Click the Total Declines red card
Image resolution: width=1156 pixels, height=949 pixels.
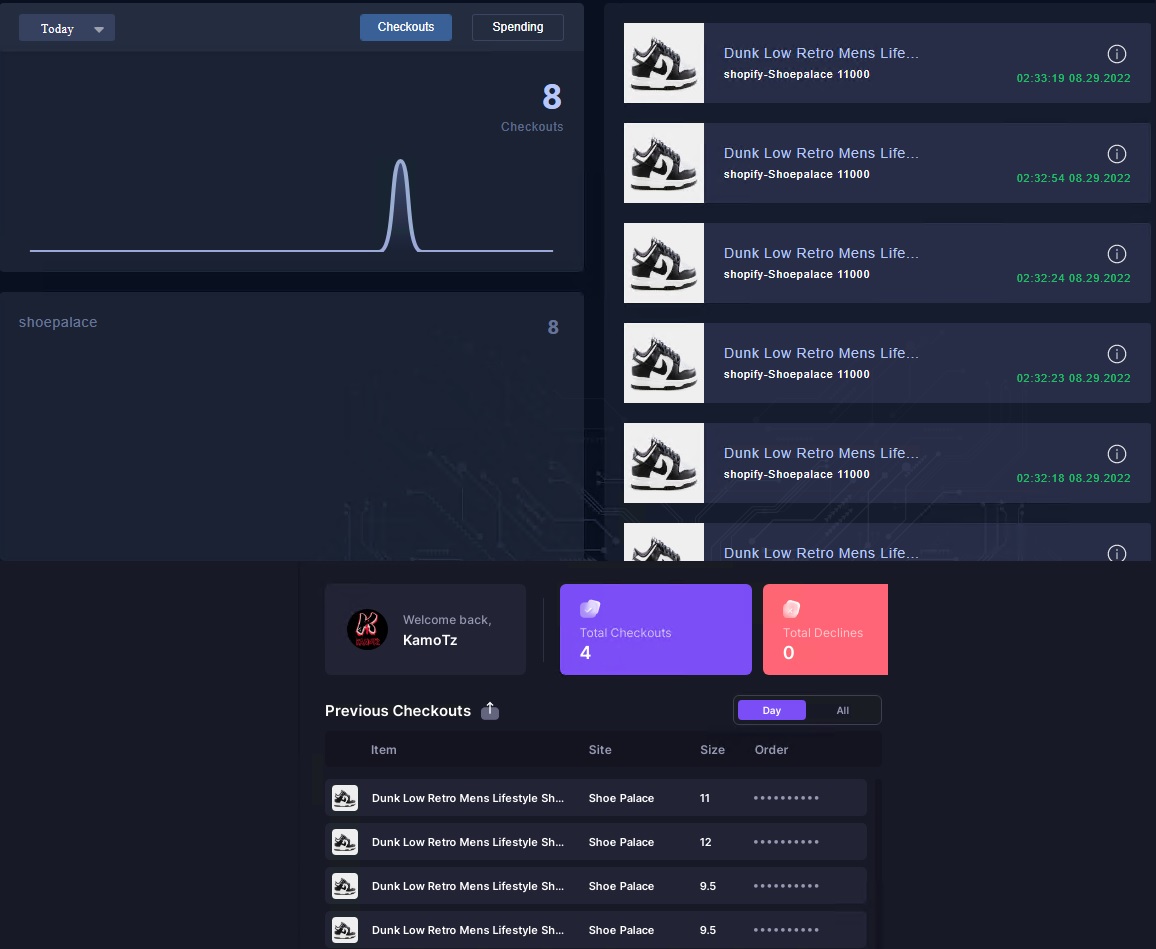825,629
